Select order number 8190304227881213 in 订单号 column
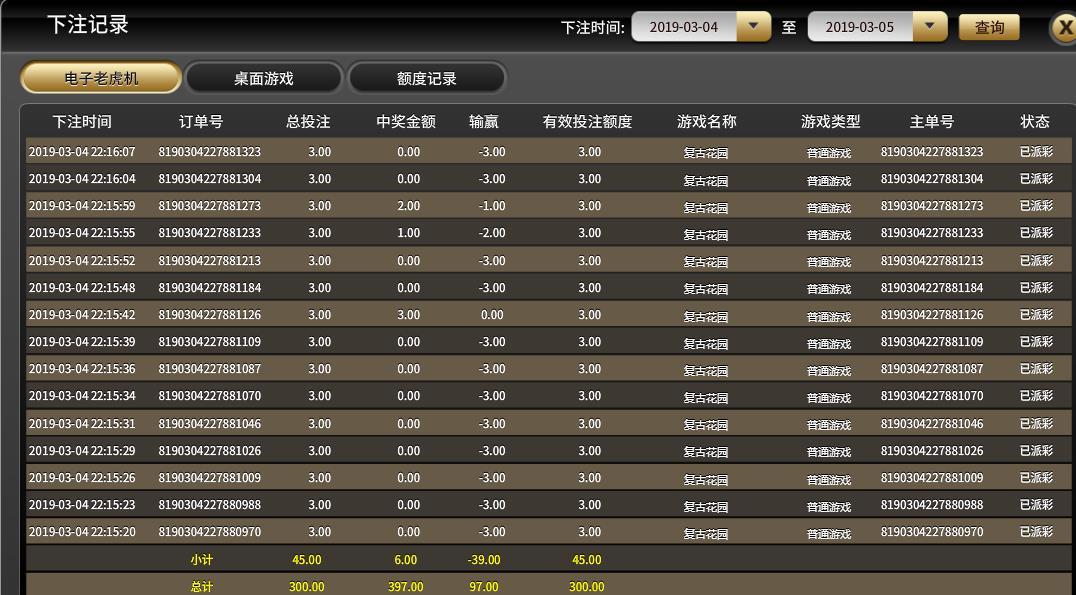 click(x=209, y=261)
